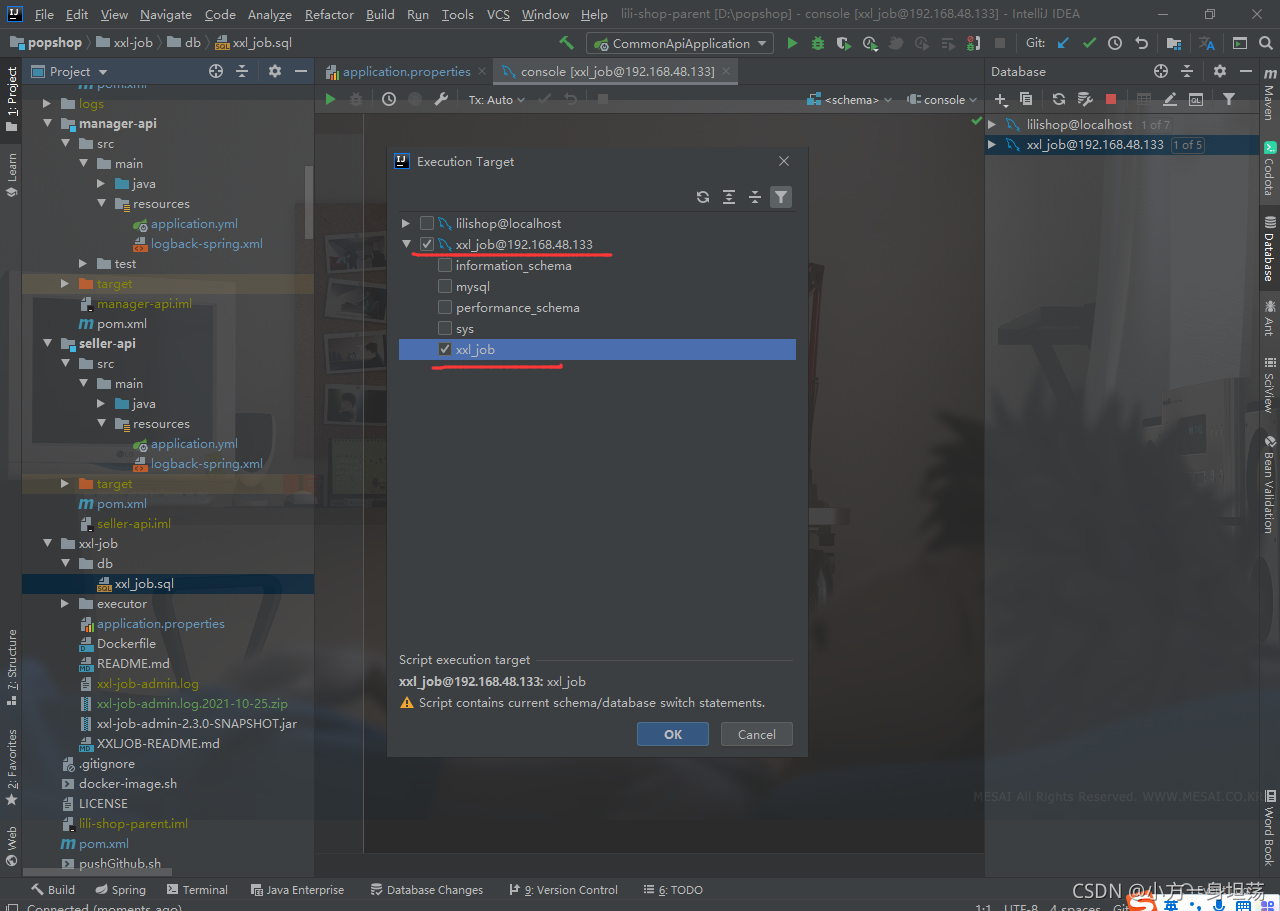Open query history clock icon in console toolbar
The image size is (1280, 911).
[389, 99]
